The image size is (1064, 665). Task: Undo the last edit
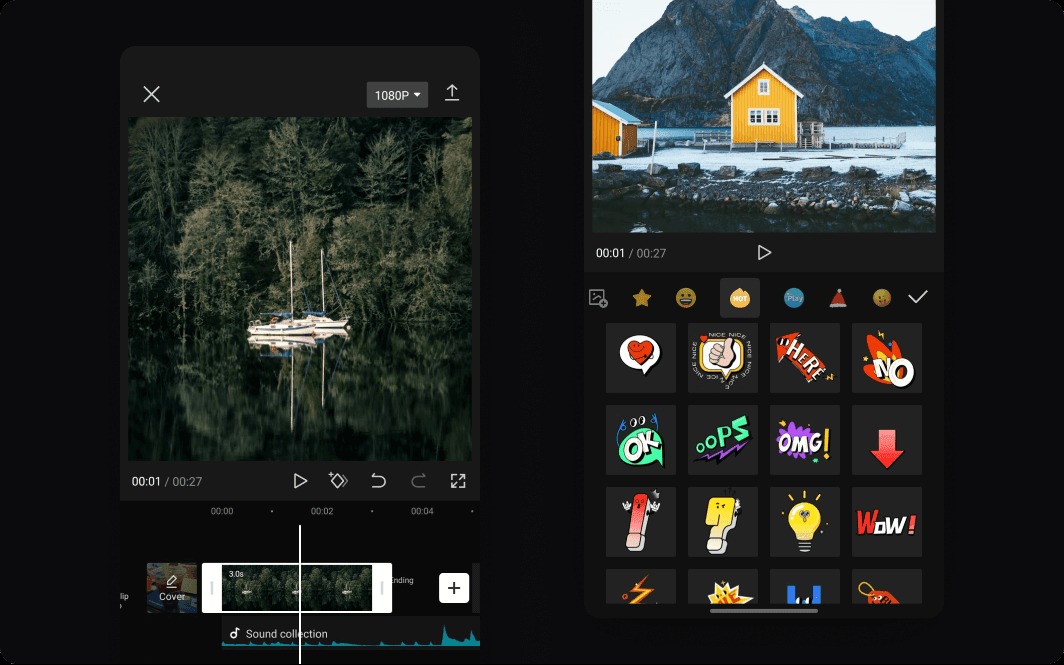378,481
